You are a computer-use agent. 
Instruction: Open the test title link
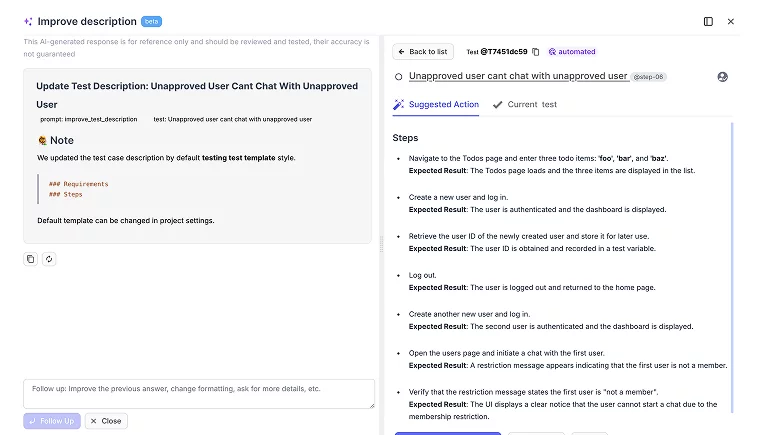click(x=518, y=76)
